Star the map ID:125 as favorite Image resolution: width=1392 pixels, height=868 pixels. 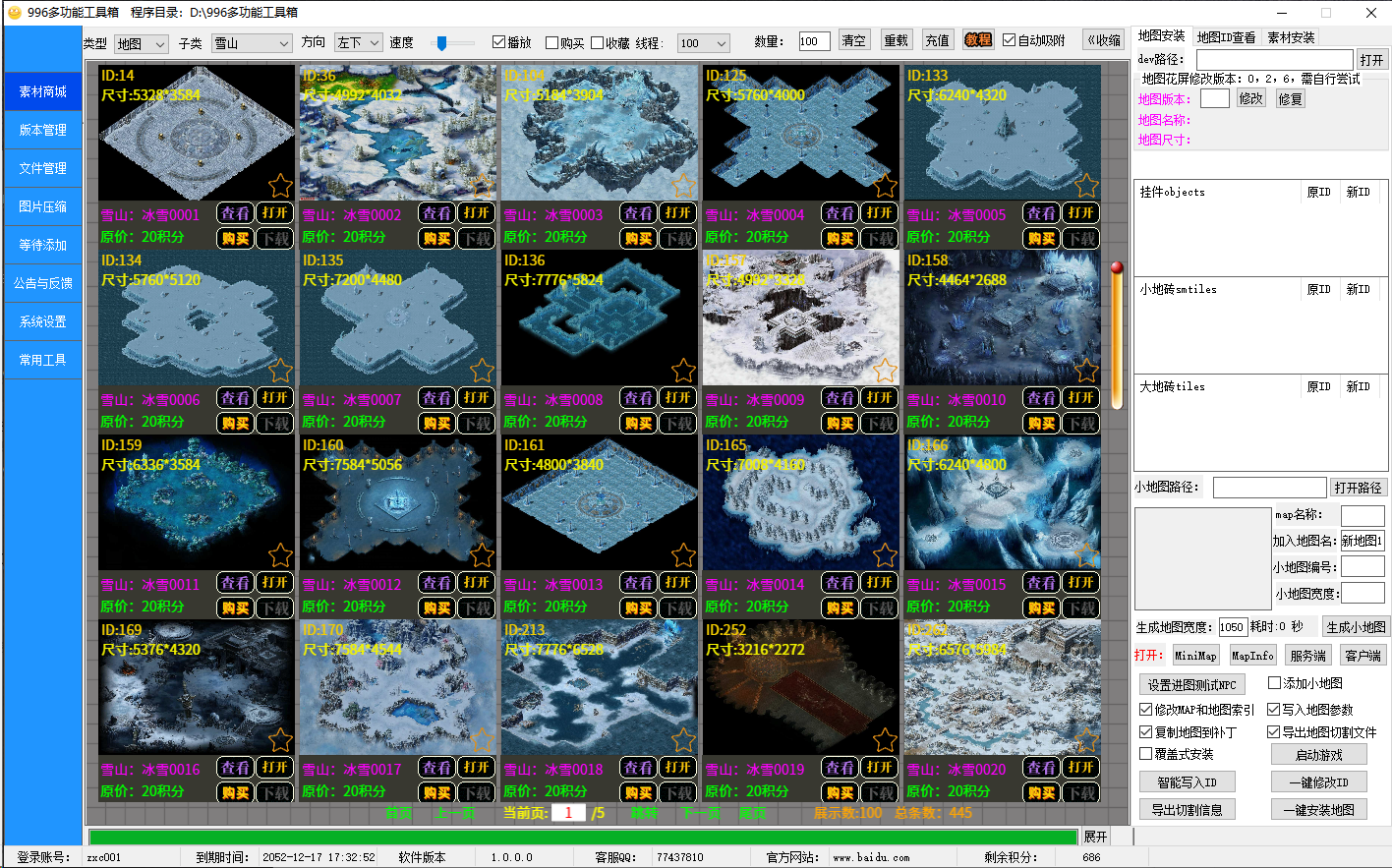point(885,185)
